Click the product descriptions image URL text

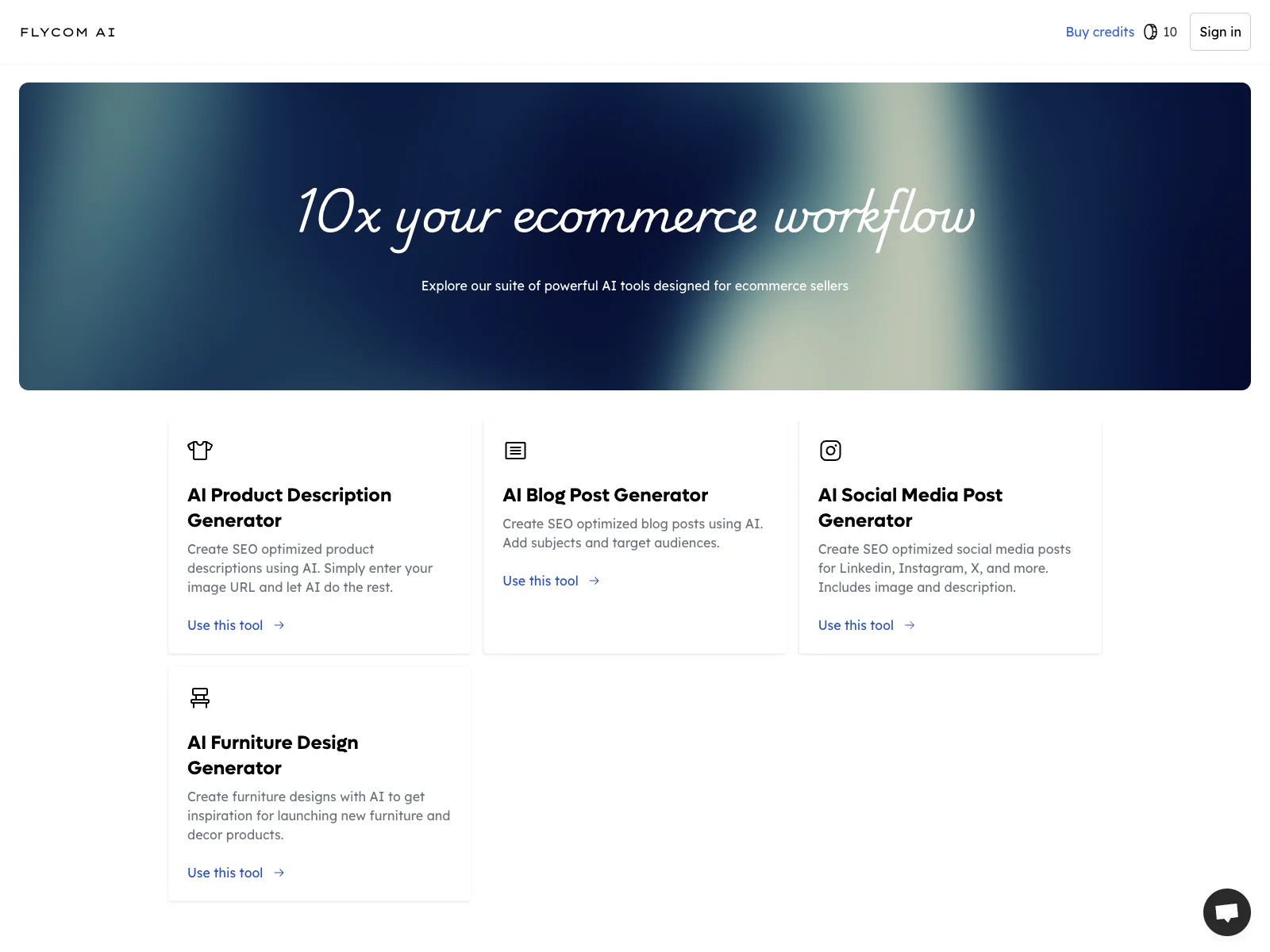click(x=310, y=568)
